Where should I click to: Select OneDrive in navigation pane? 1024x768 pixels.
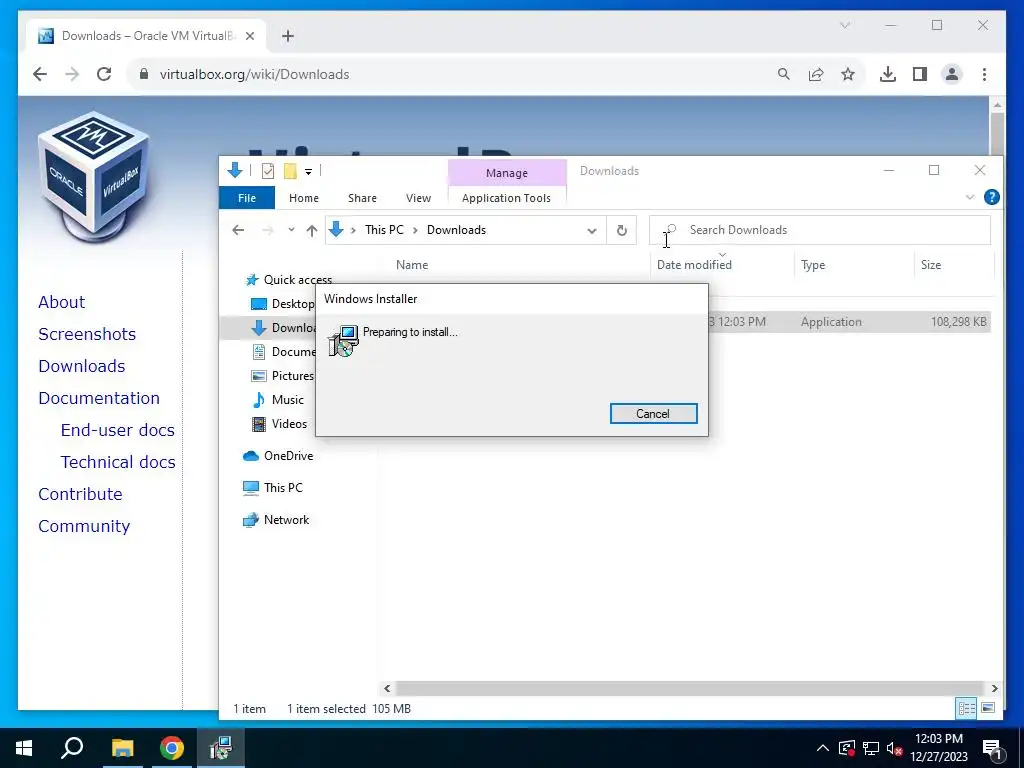(288, 456)
